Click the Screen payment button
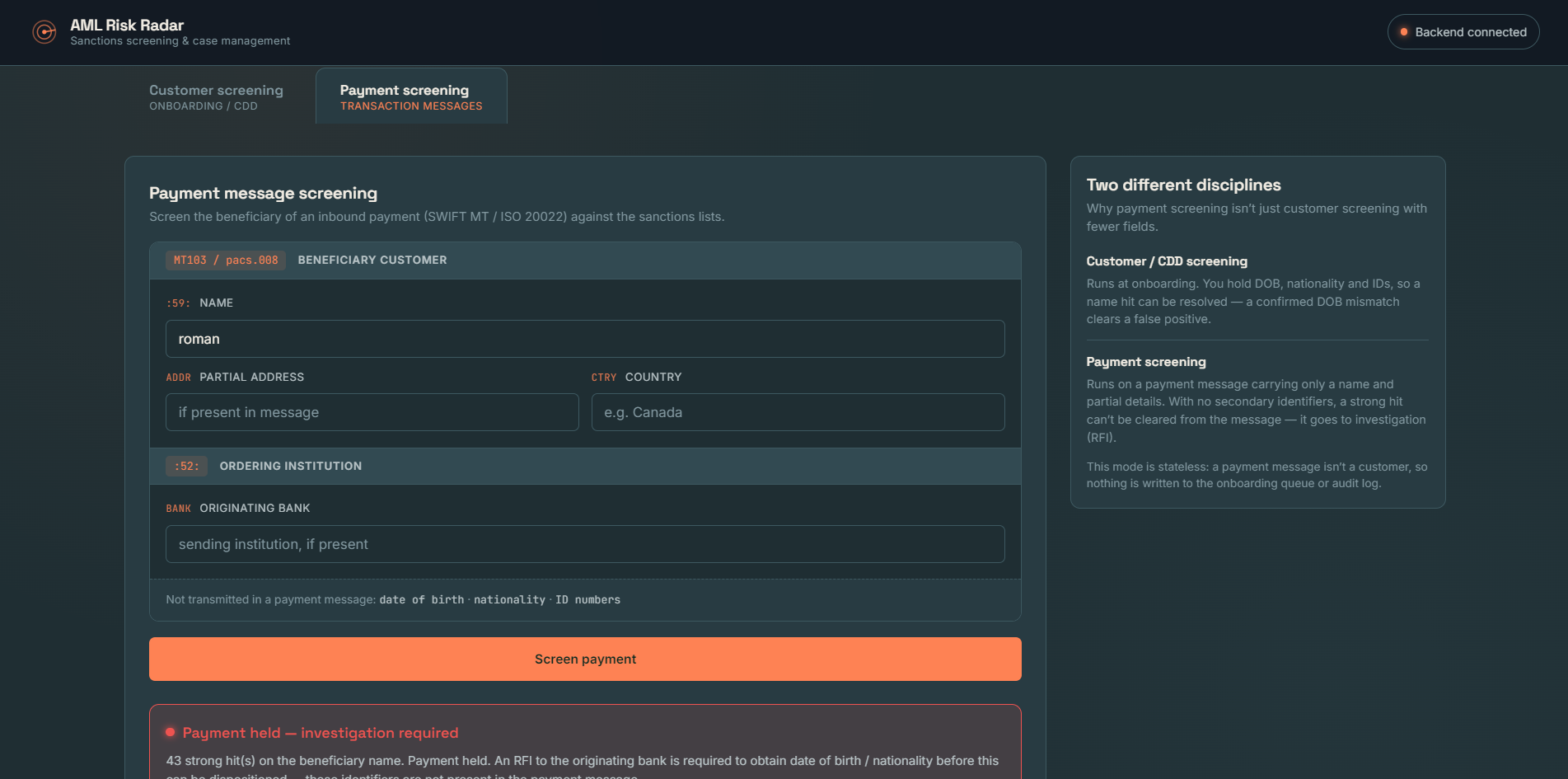This screenshot has height=779, width=1568. pyautogui.click(x=585, y=659)
